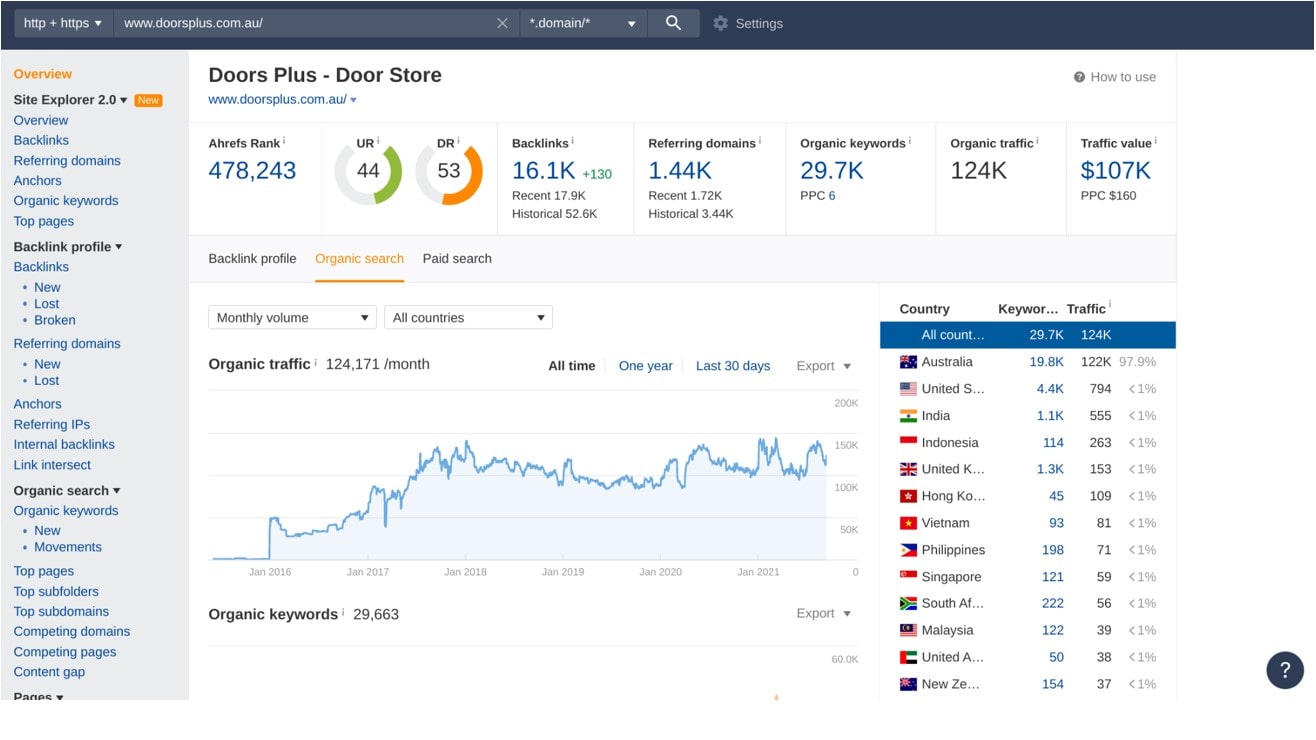Open Content gap sidebar link
Viewport: 1316px width, 740px height.
coord(49,672)
